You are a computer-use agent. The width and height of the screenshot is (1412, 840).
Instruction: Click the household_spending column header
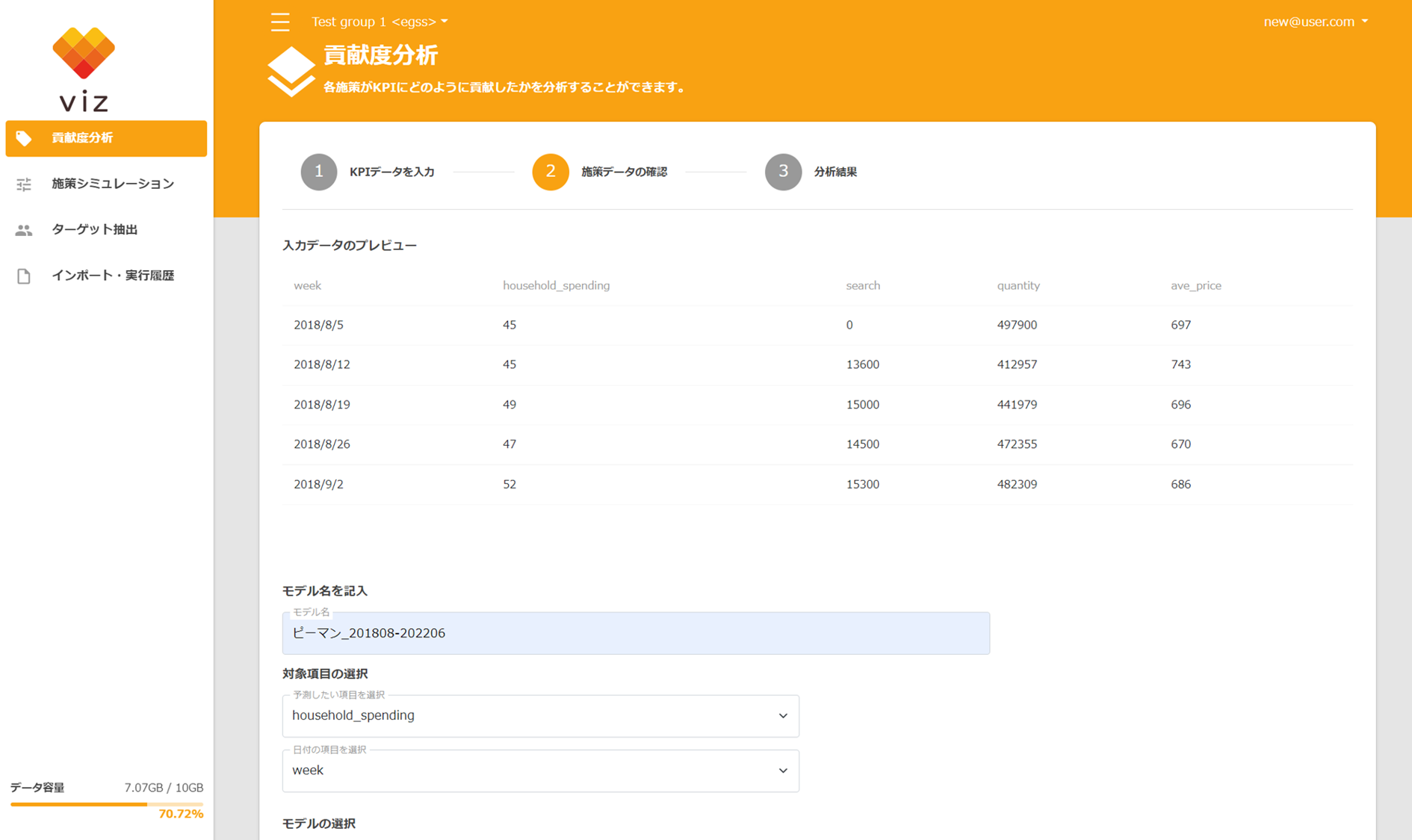[x=556, y=286]
